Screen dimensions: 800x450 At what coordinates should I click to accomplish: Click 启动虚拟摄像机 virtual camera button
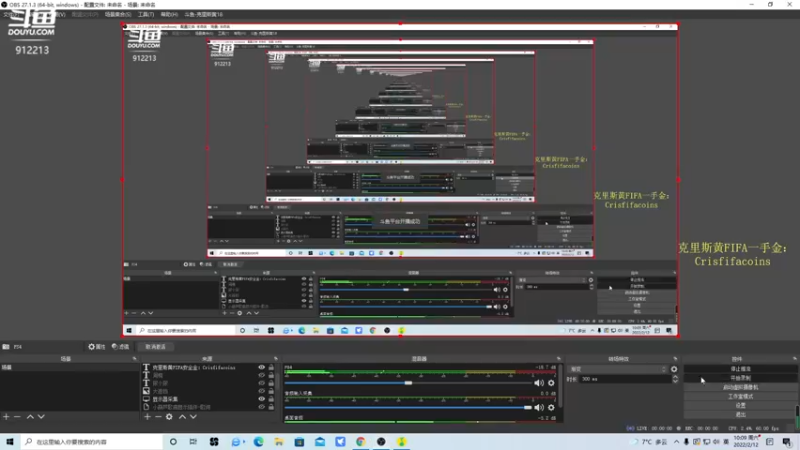click(x=740, y=387)
